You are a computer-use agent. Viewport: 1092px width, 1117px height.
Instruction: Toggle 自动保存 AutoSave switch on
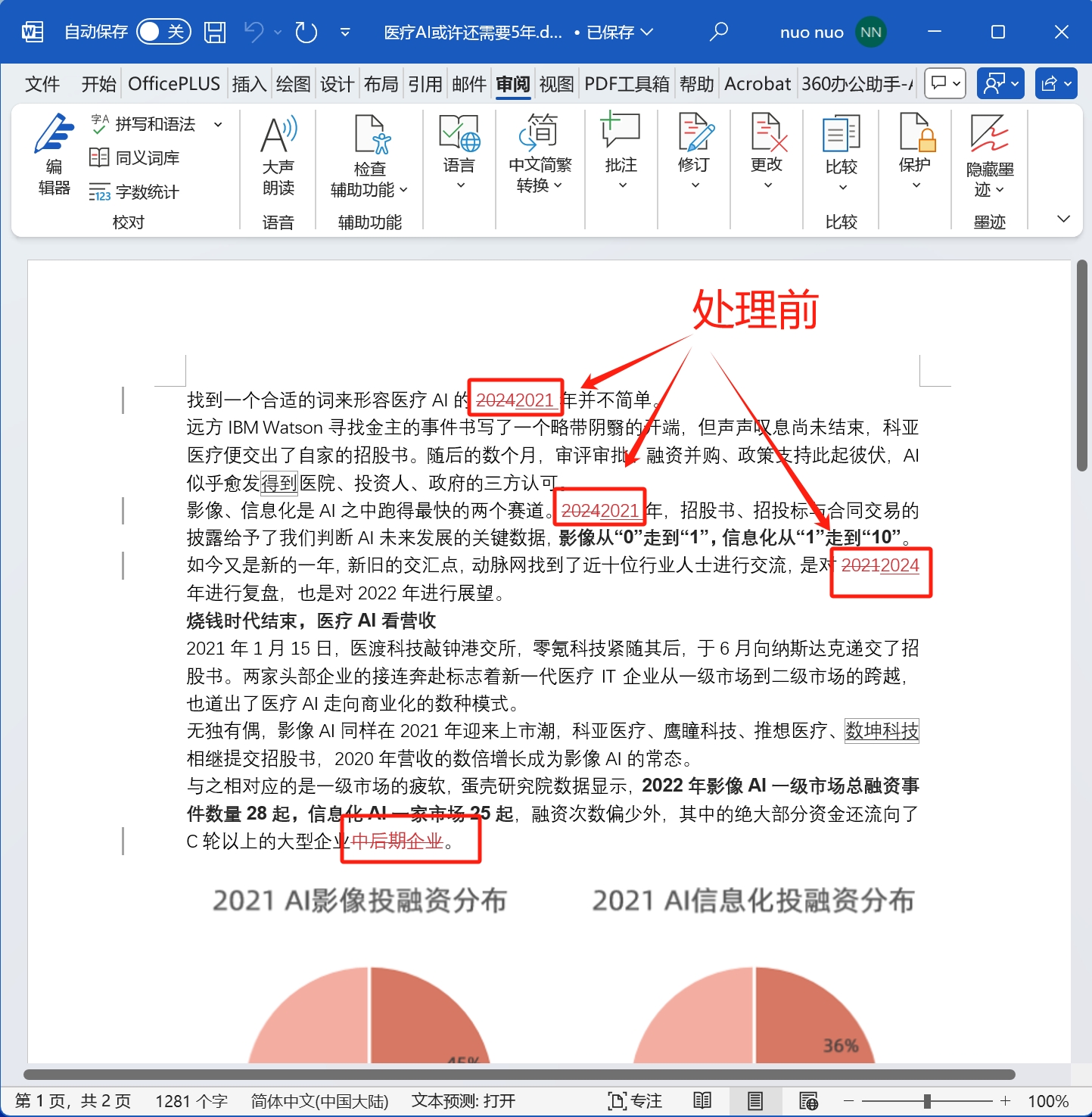(x=163, y=32)
